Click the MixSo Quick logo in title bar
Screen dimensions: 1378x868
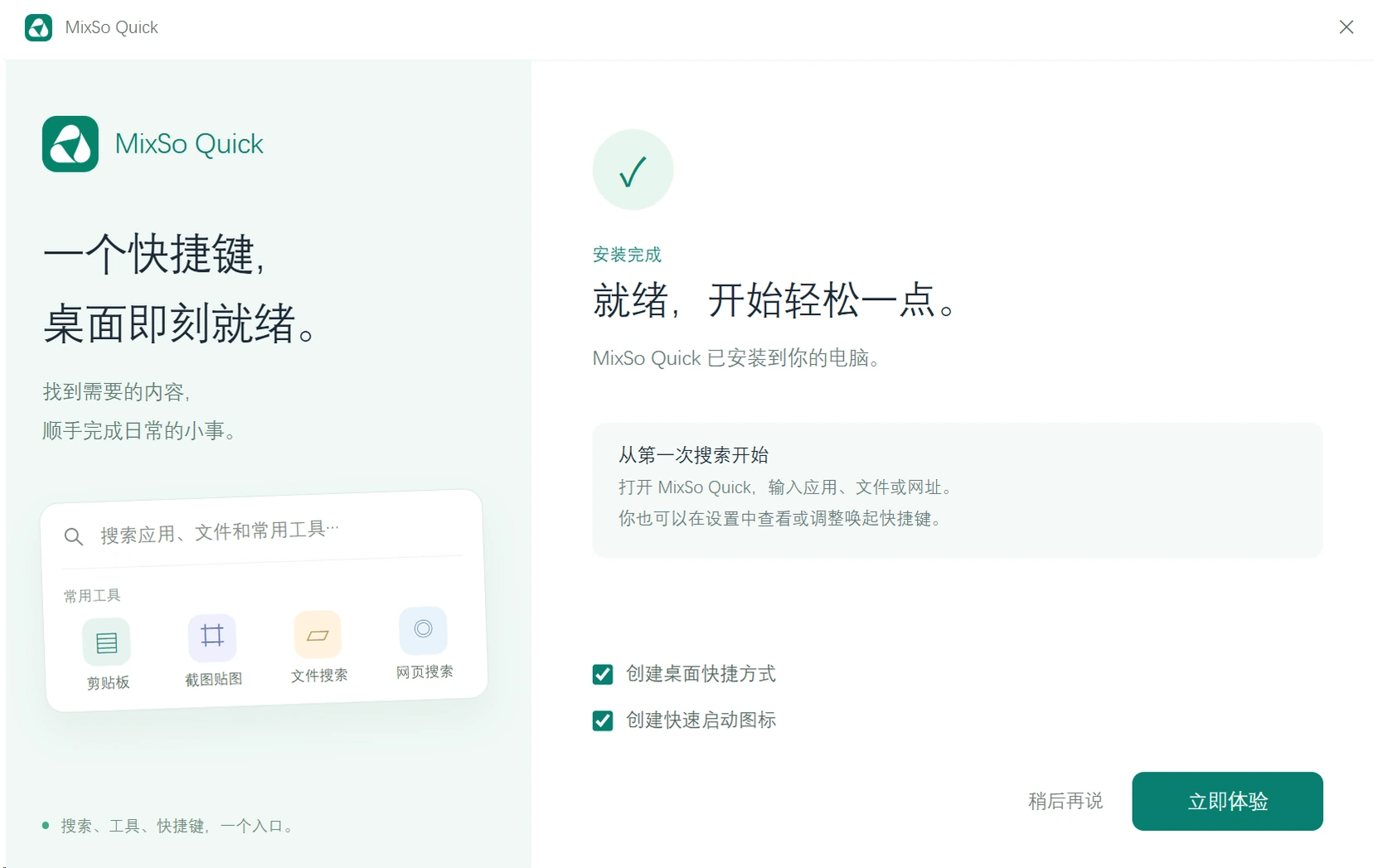pos(39,27)
